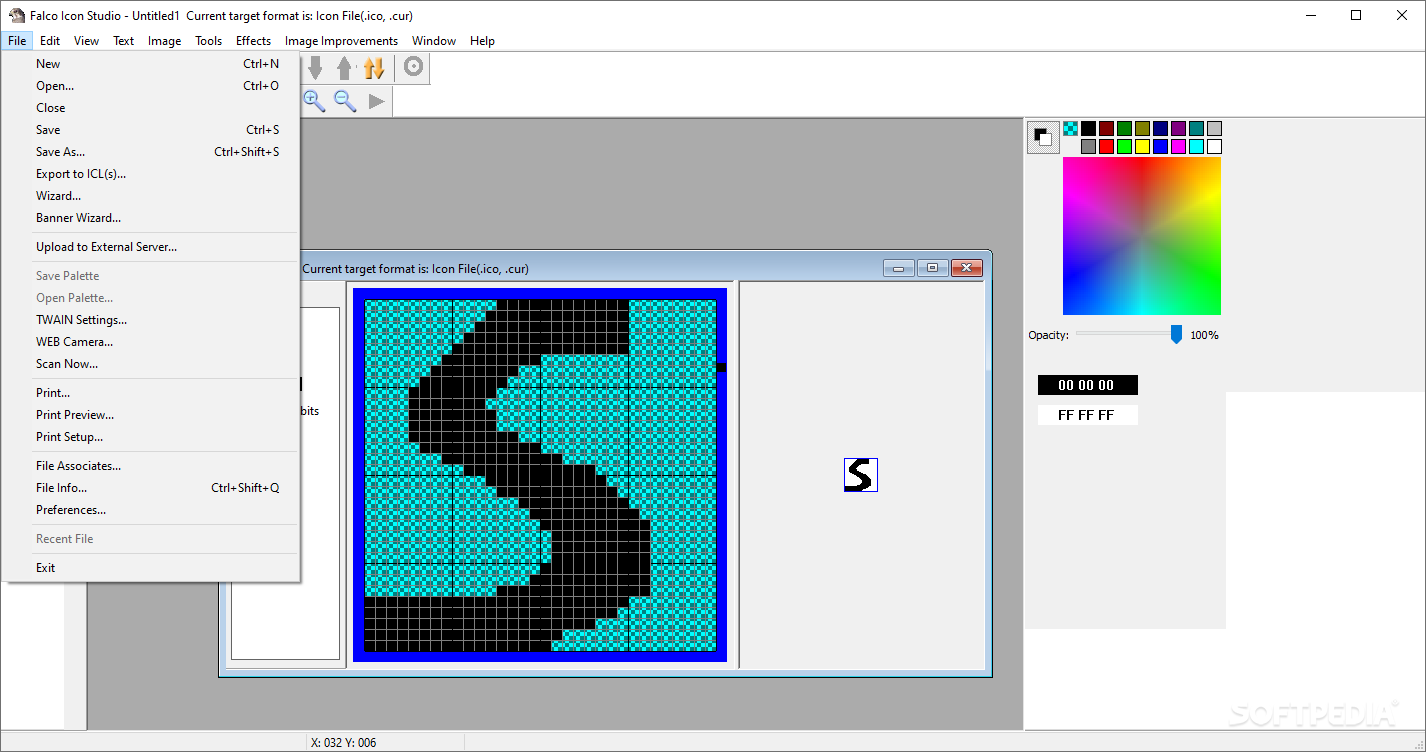Viewport: 1426px width, 752px height.
Task: Click the zoom out magnifier icon
Action: [x=345, y=100]
